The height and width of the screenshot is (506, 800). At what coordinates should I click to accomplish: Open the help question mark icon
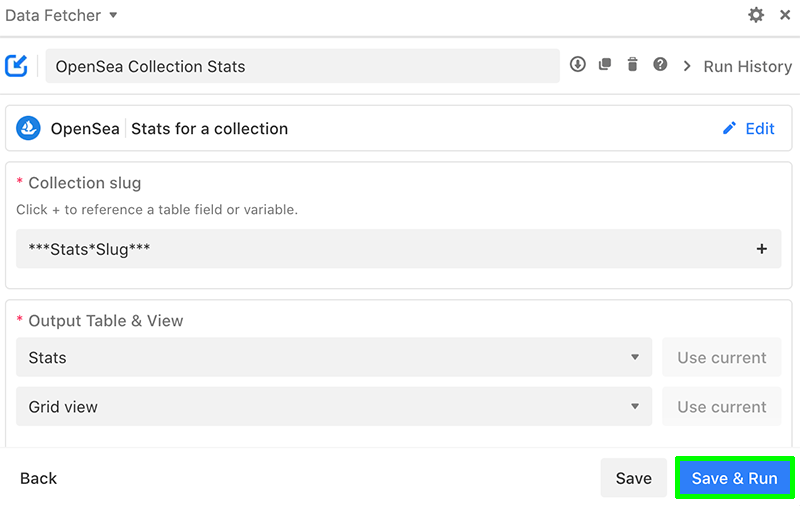pos(660,64)
